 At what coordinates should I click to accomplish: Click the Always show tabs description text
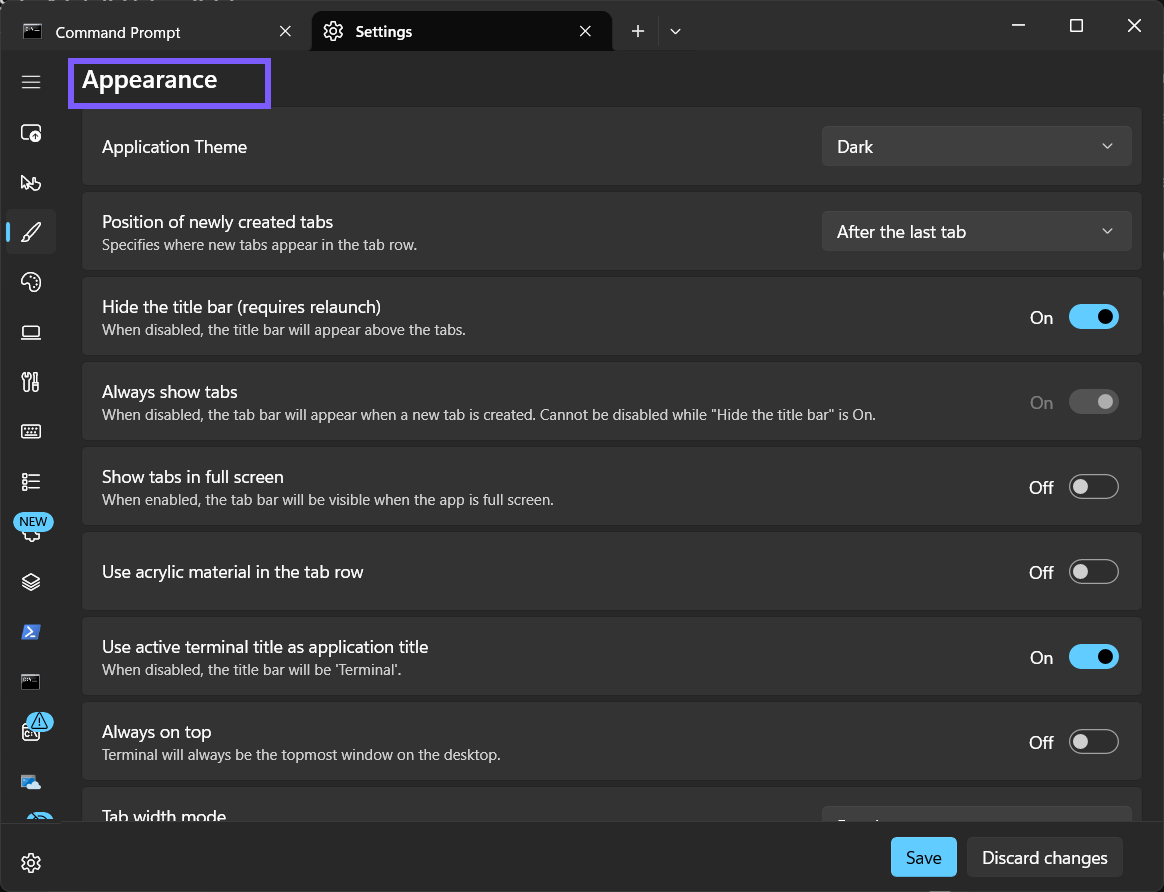pos(488,415)
